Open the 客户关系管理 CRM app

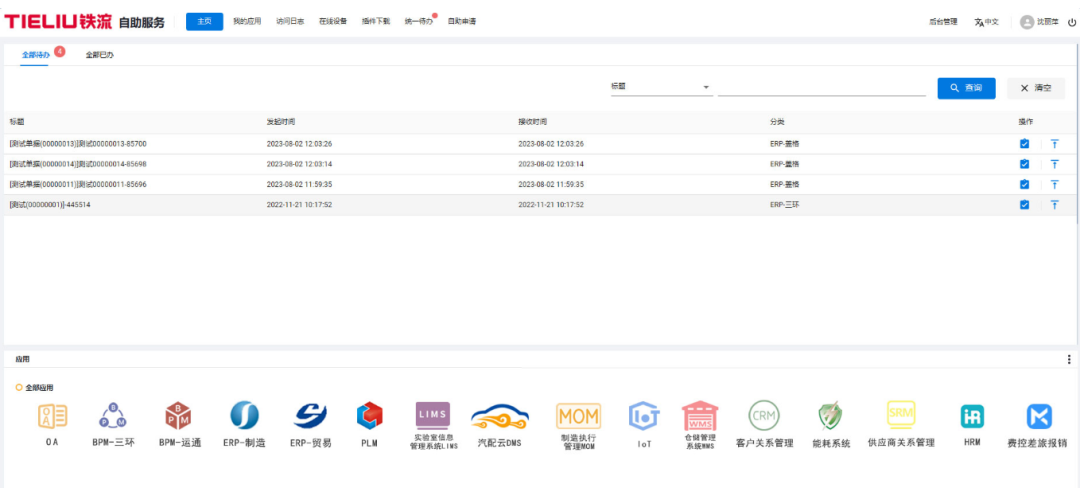click(x=765, y=416)
